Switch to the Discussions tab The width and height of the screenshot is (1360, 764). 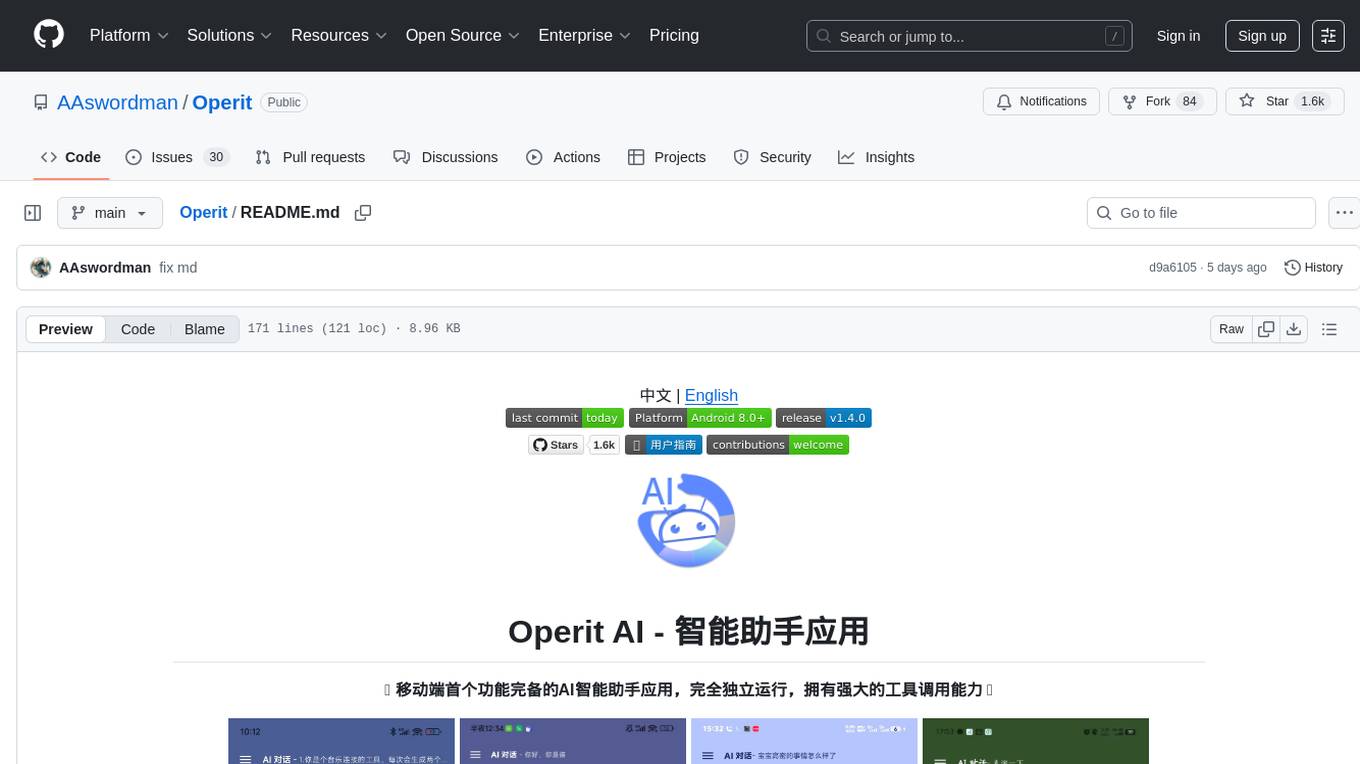point(446,157)
